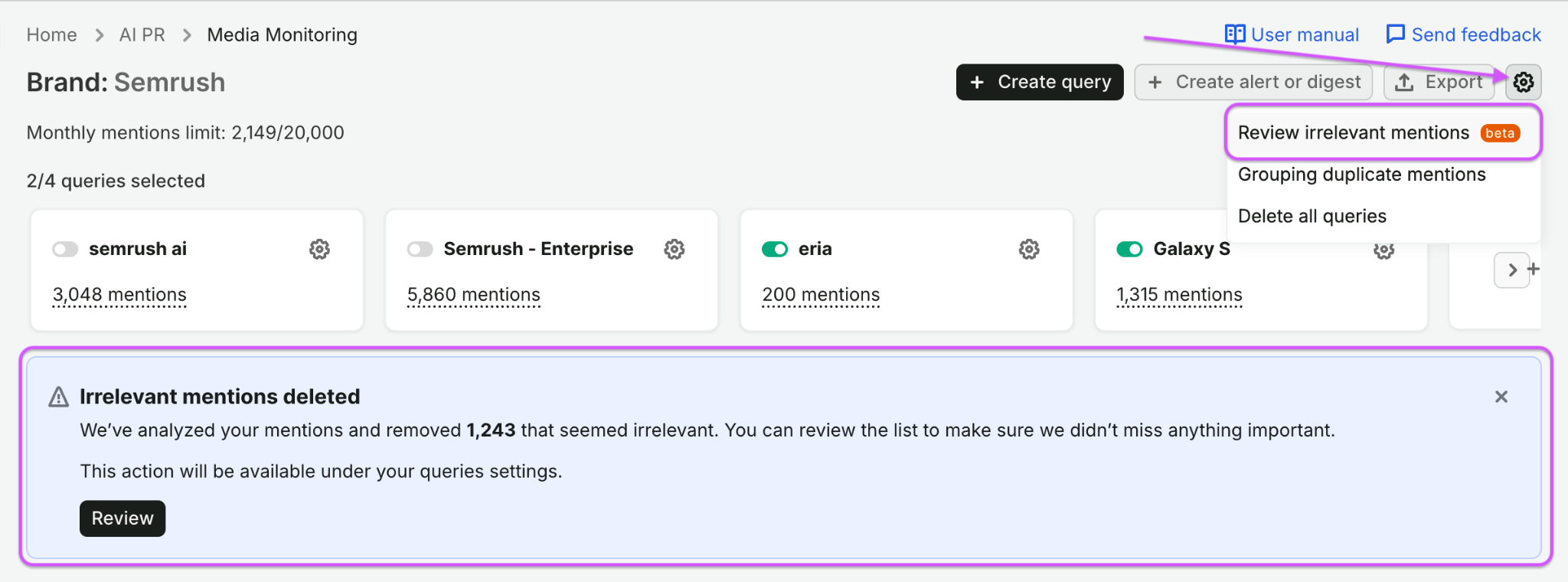Go to AI PR breadcrumb
Image resolution: width=1568 pixels, height=582 pixels.
(x=142, y=34)
